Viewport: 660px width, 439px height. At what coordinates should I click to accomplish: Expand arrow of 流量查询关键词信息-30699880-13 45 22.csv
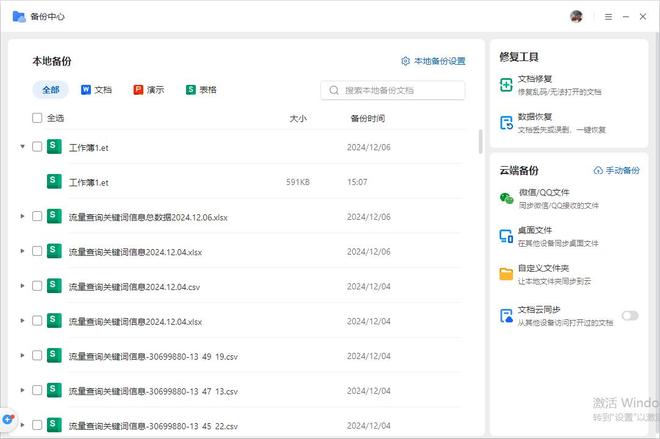(x=22, y=425)
